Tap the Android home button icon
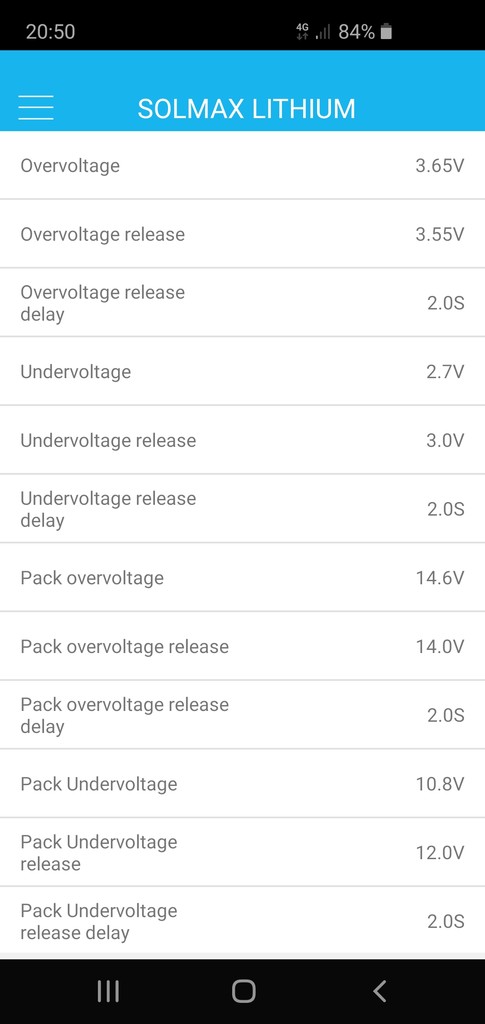Image resolution: width=485 pixels, height=1024 pixels. tap(243, 991)
